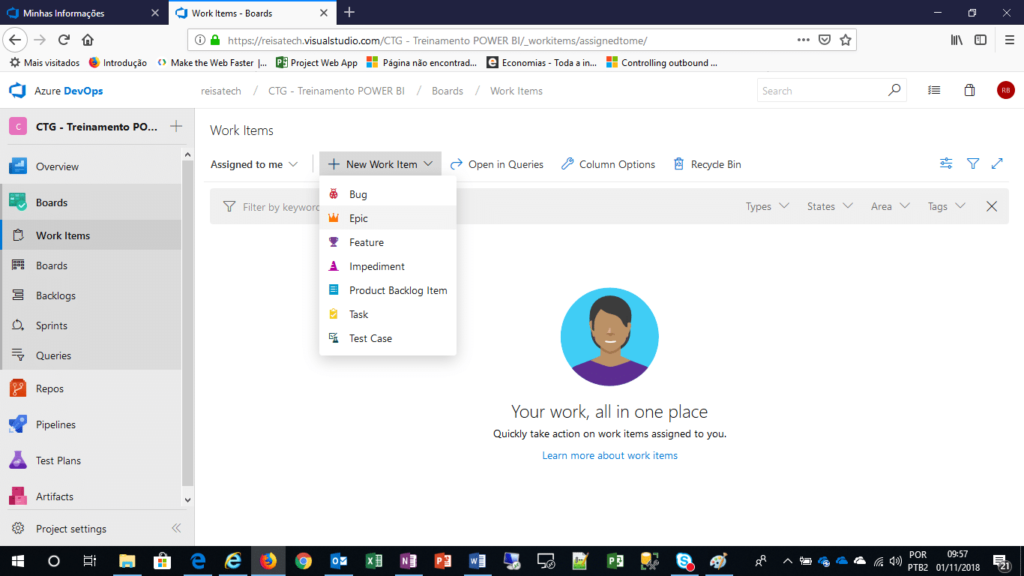
Task: Open Column Options wrench icon
Action: tap(567, 164)
